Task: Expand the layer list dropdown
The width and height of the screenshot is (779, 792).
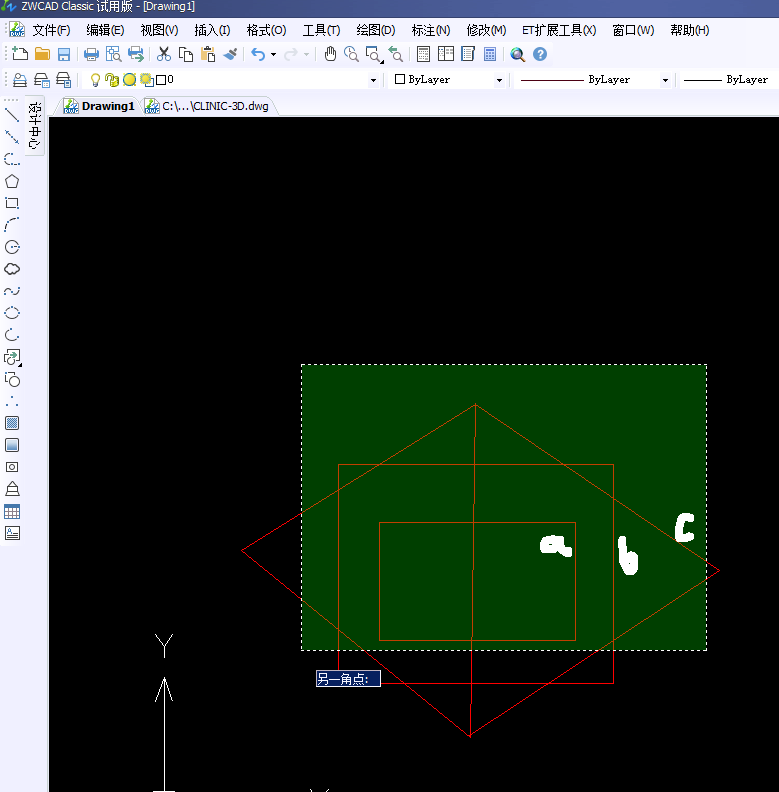Action: (373, 80)
